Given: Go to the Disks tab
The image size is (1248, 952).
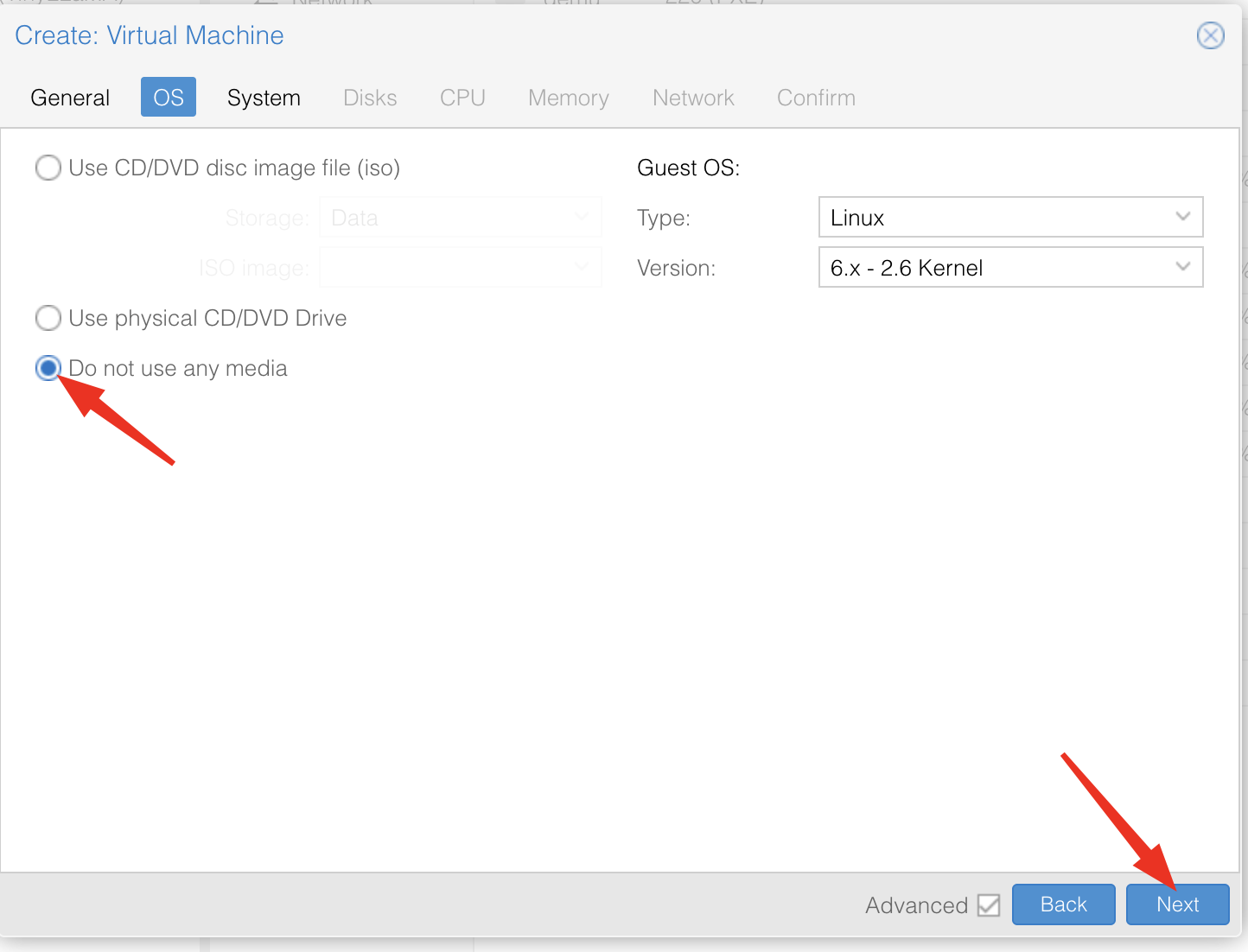Looking at the screenshot, I should [370, 98].
